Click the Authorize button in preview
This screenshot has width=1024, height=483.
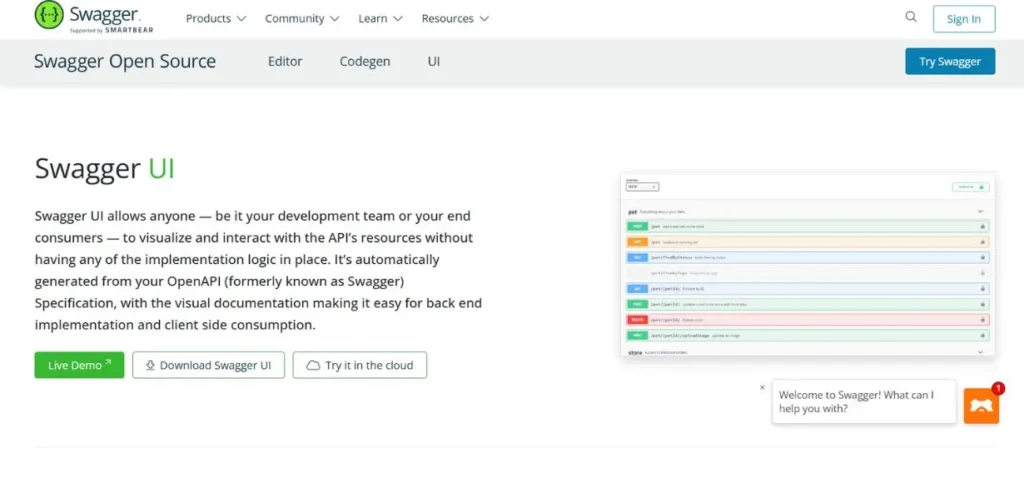pos(970,187)
